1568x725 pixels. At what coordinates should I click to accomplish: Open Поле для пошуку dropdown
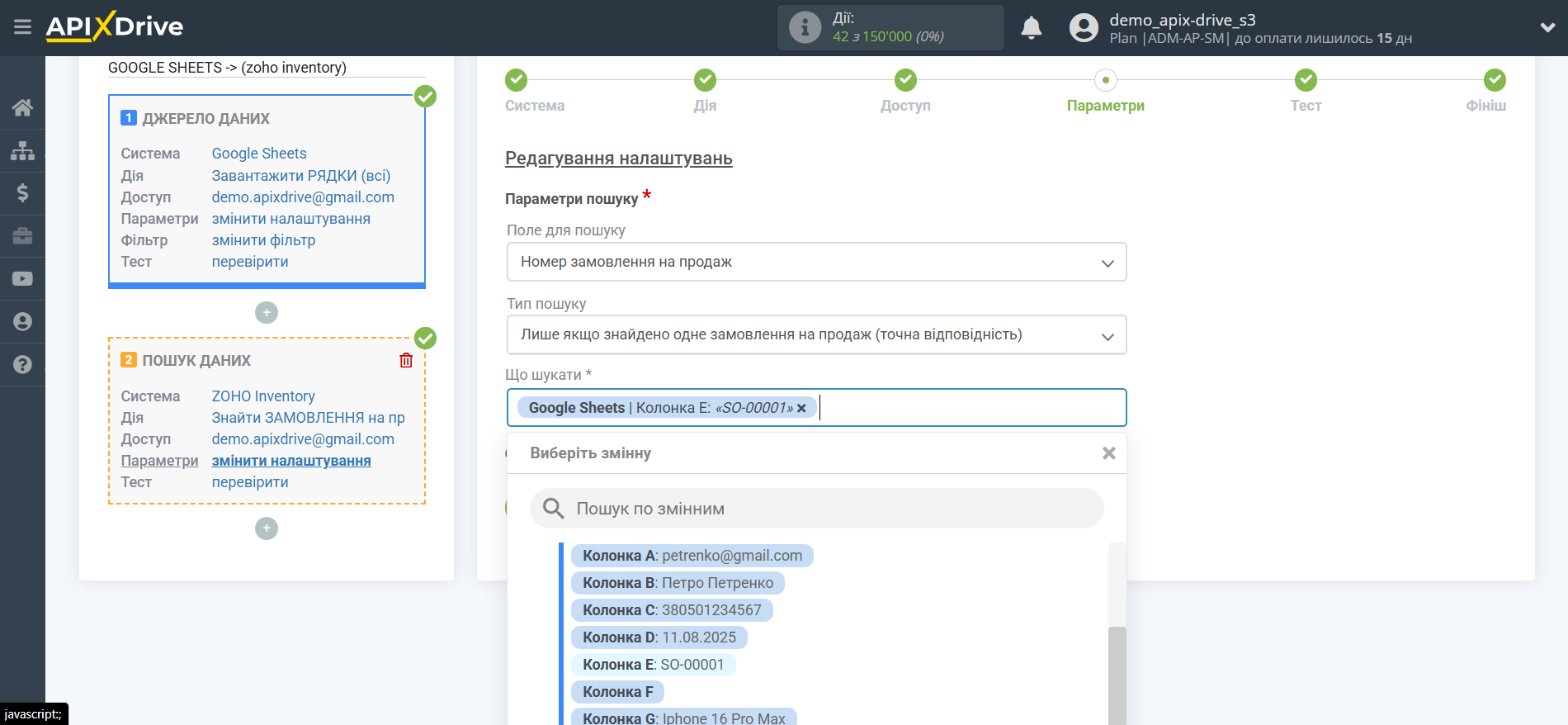817,262
